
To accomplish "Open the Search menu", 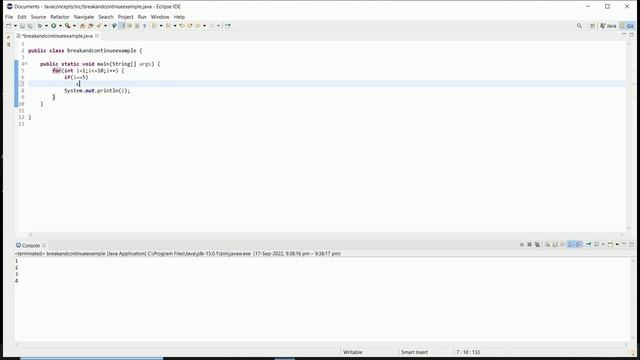I will click(x=106, y=17).
